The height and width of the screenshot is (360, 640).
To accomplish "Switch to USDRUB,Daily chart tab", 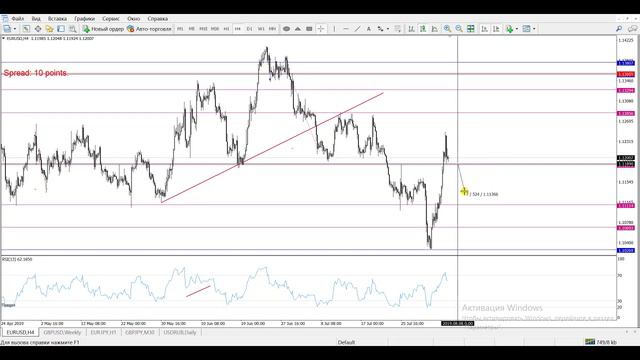I will tap(180, 333).
